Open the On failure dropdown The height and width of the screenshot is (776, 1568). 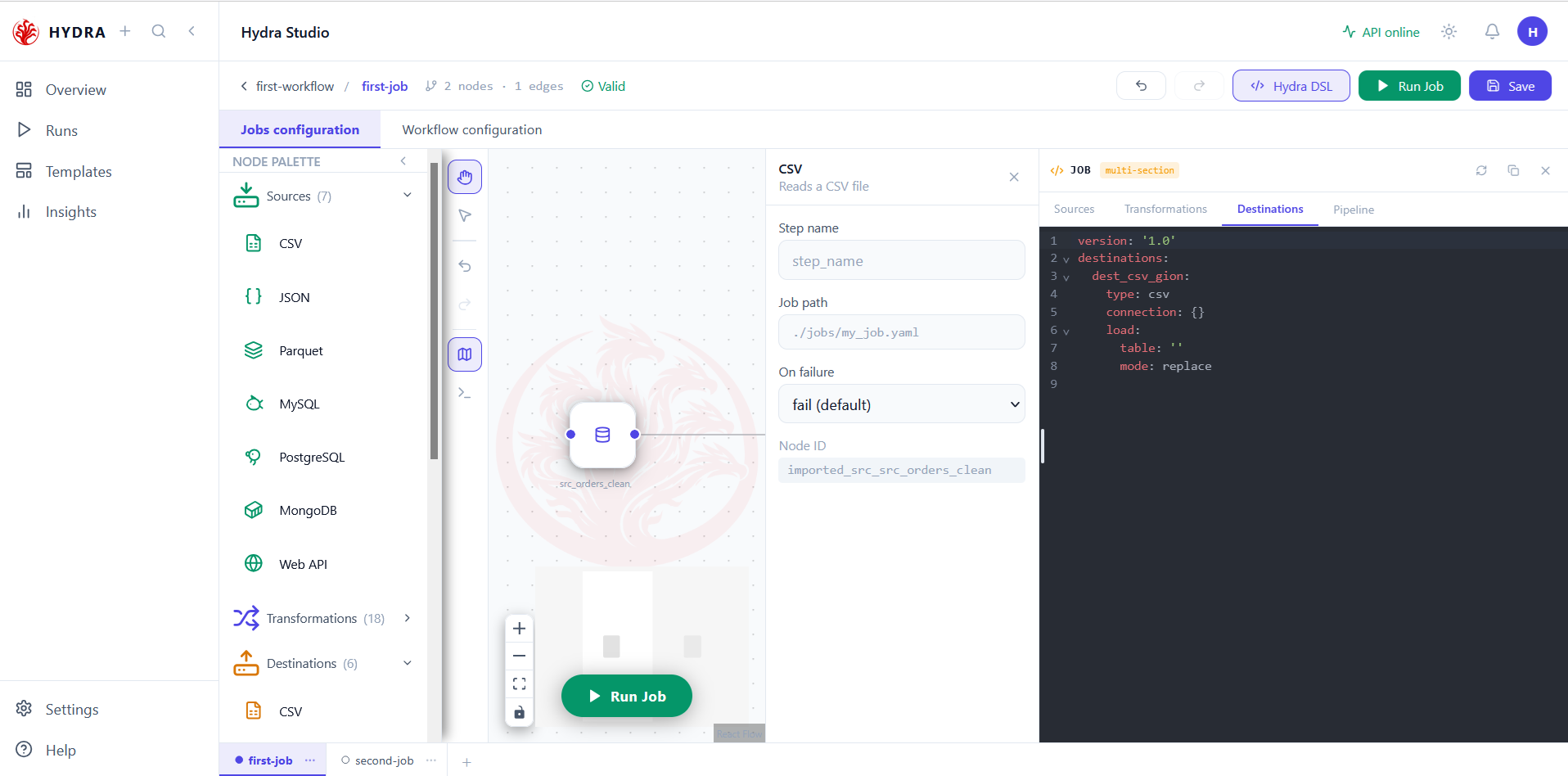902,404
